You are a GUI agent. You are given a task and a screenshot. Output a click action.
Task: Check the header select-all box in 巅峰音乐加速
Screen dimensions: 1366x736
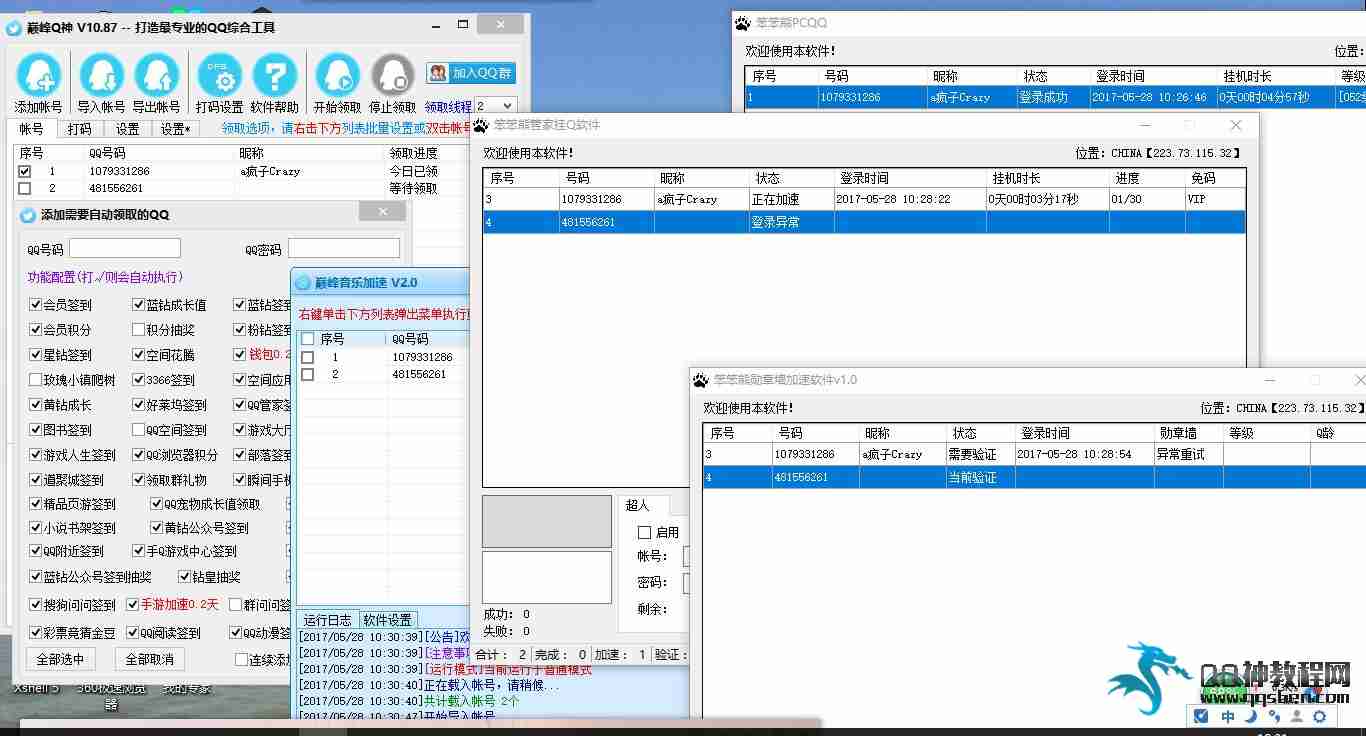point(308,339)
